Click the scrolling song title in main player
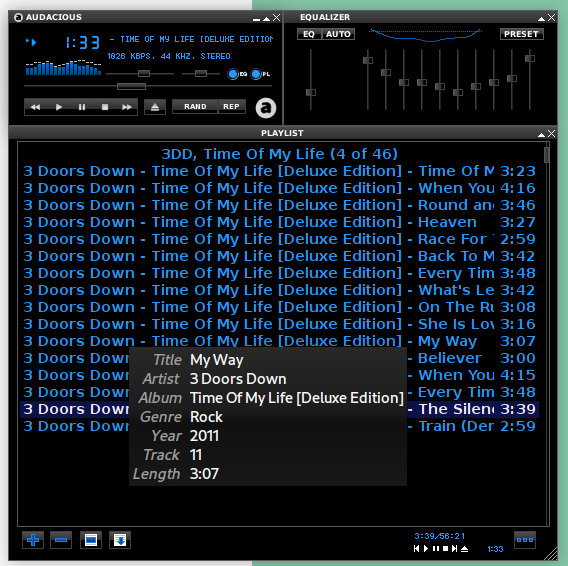Screen dimensions: 568x566 point(192,39)
